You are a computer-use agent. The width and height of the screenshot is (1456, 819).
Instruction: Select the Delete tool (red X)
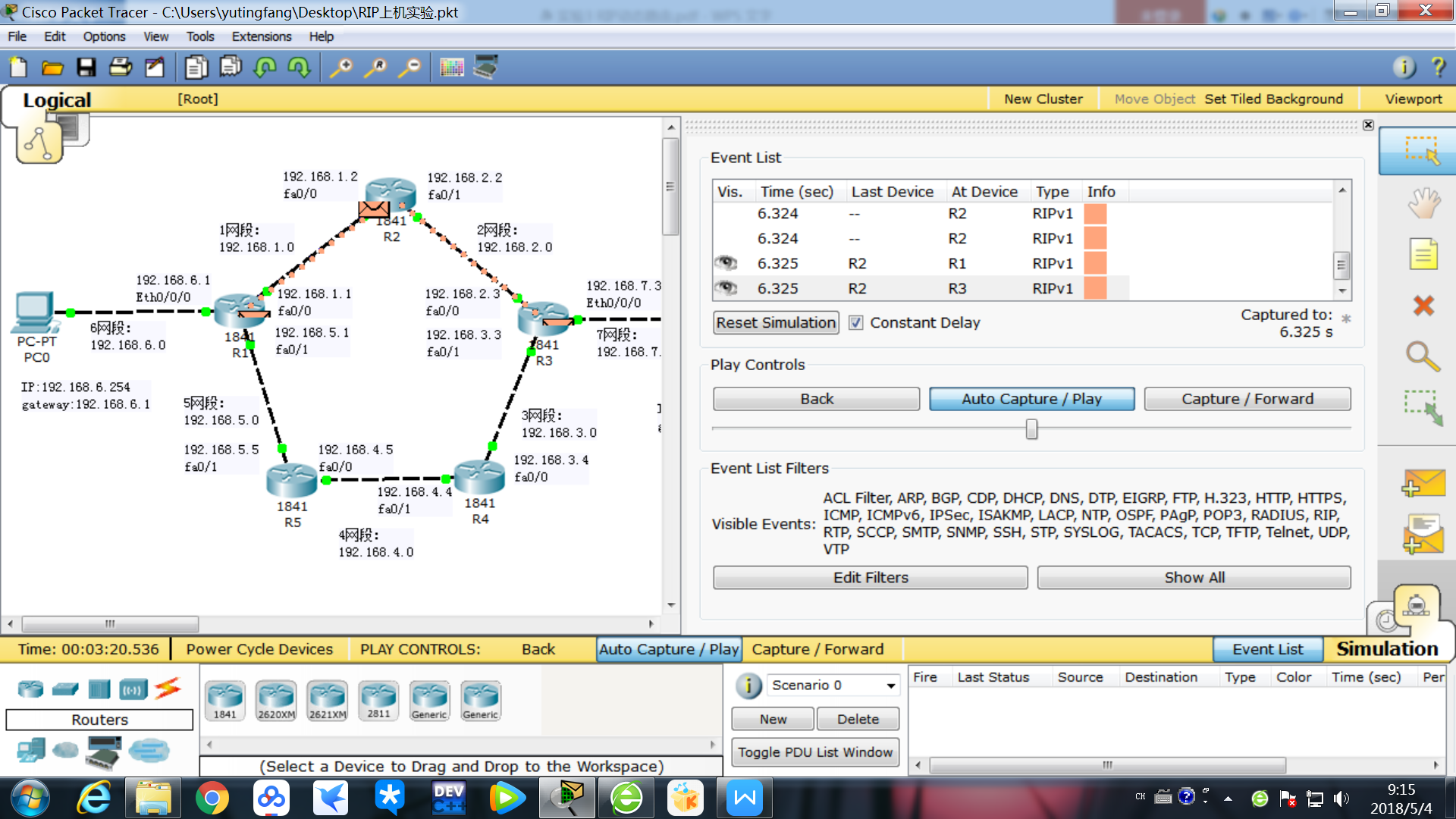coord(1423,306)
